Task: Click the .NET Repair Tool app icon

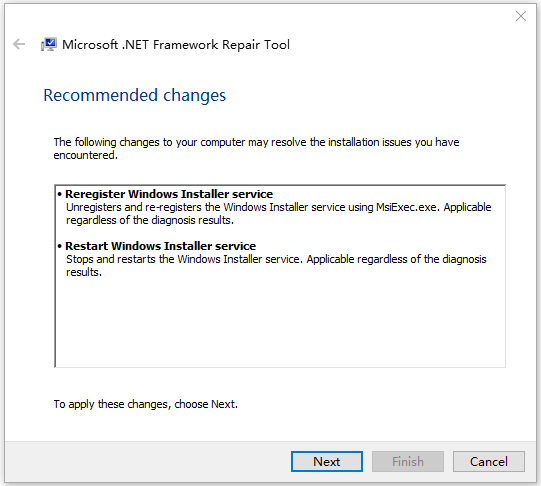Action: click(49, 44)
